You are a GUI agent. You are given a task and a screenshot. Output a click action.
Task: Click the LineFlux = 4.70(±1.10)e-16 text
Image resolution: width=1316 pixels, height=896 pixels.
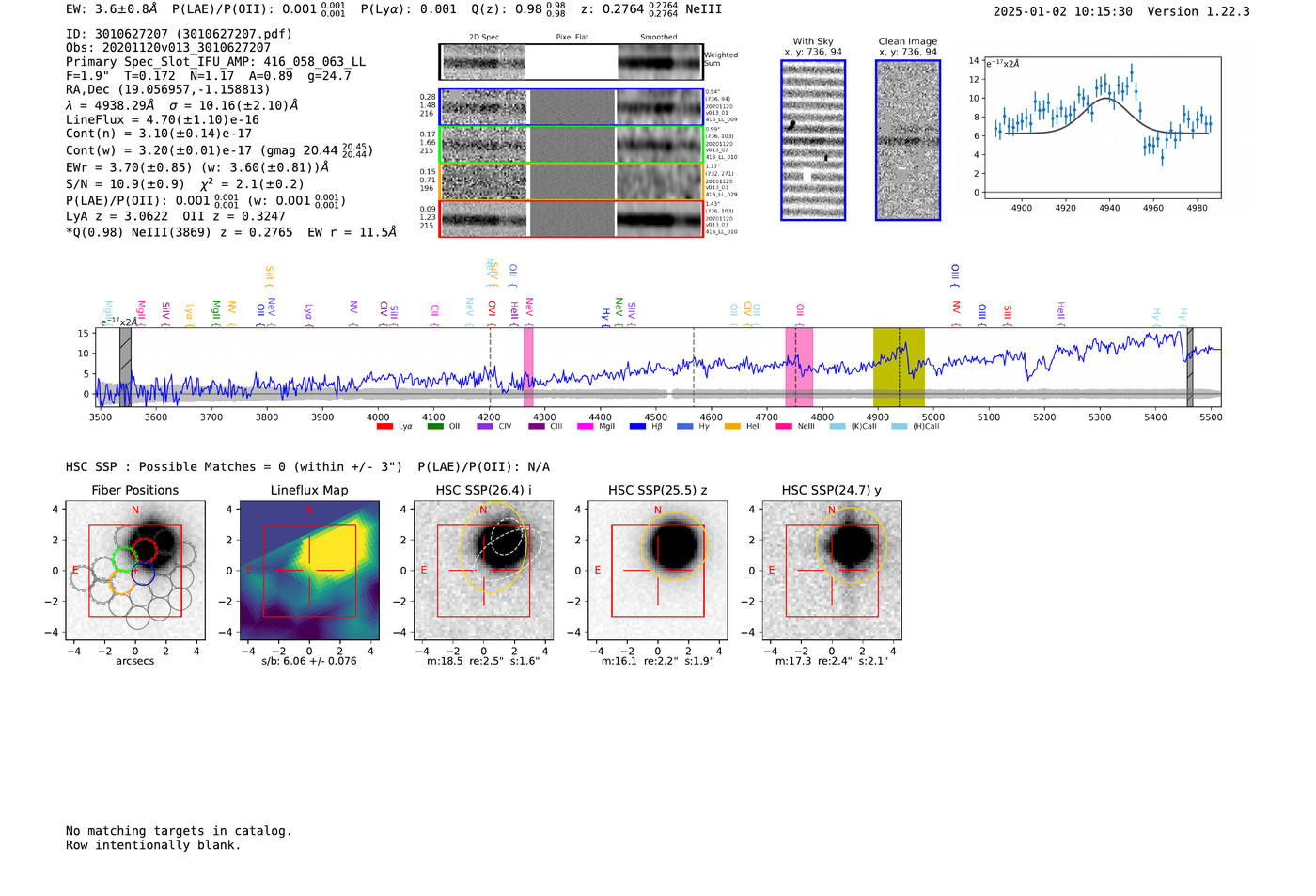point(163,120)
